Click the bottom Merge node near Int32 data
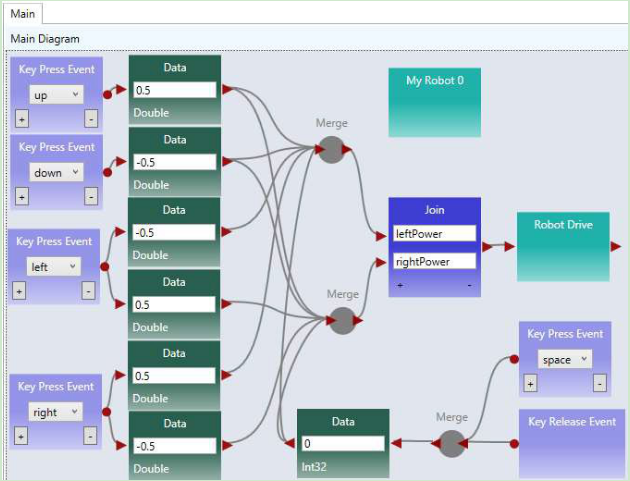This screenshot has height=481, width=630. (x=451, y=443)
